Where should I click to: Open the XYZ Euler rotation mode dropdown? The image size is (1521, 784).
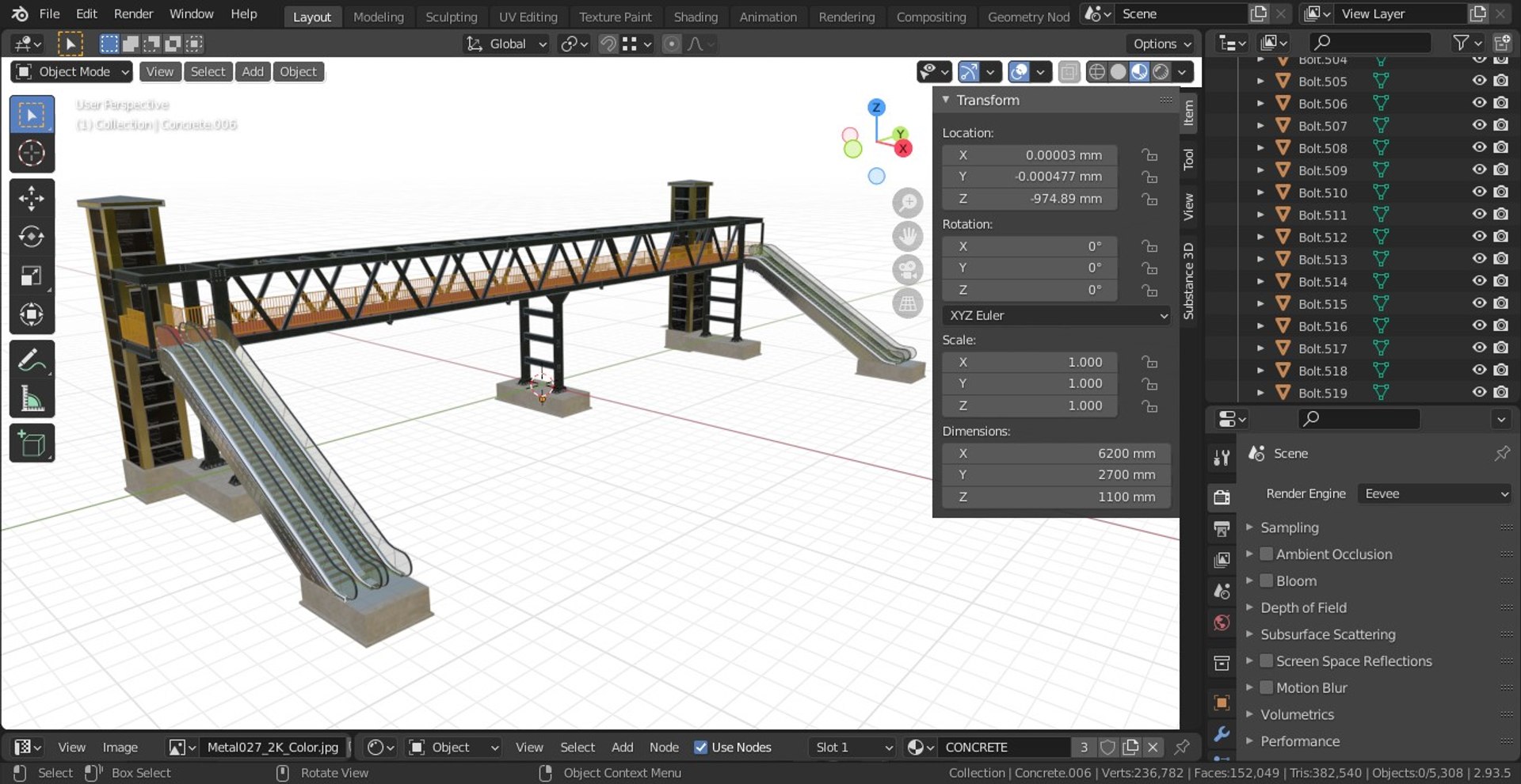tap(1056, 315)
